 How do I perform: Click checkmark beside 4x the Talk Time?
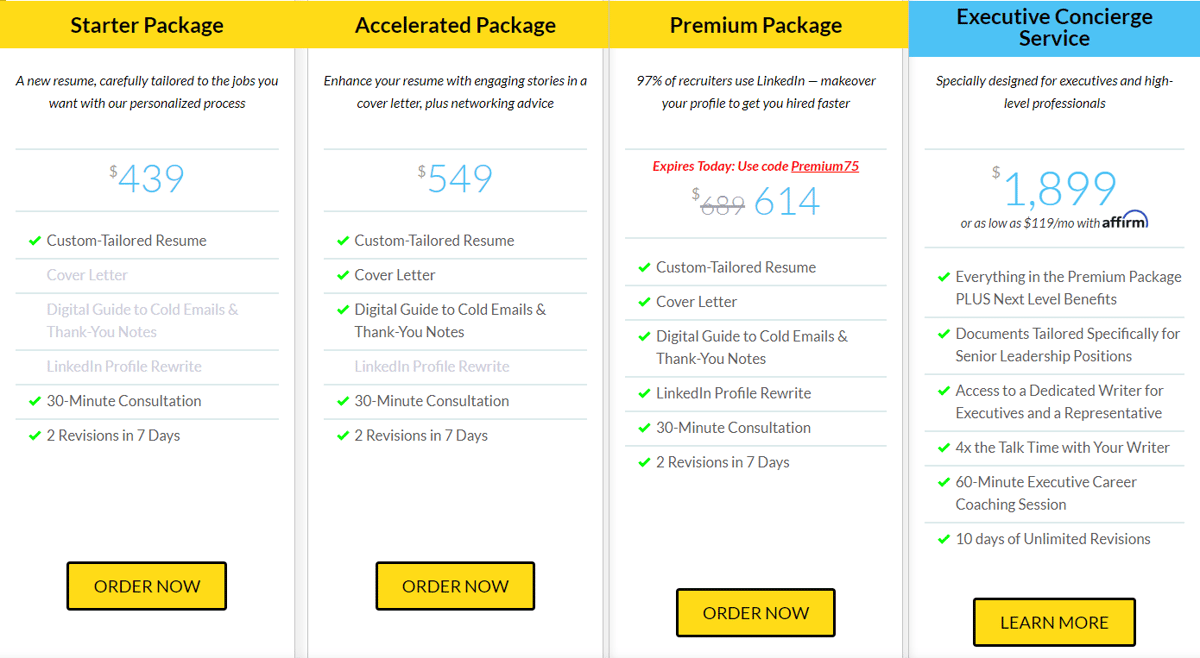tap(943, 448)
